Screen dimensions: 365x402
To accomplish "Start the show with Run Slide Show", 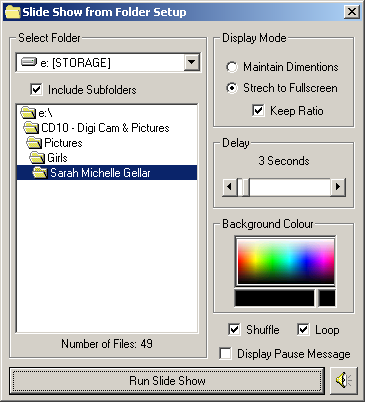I will (167, 380).
